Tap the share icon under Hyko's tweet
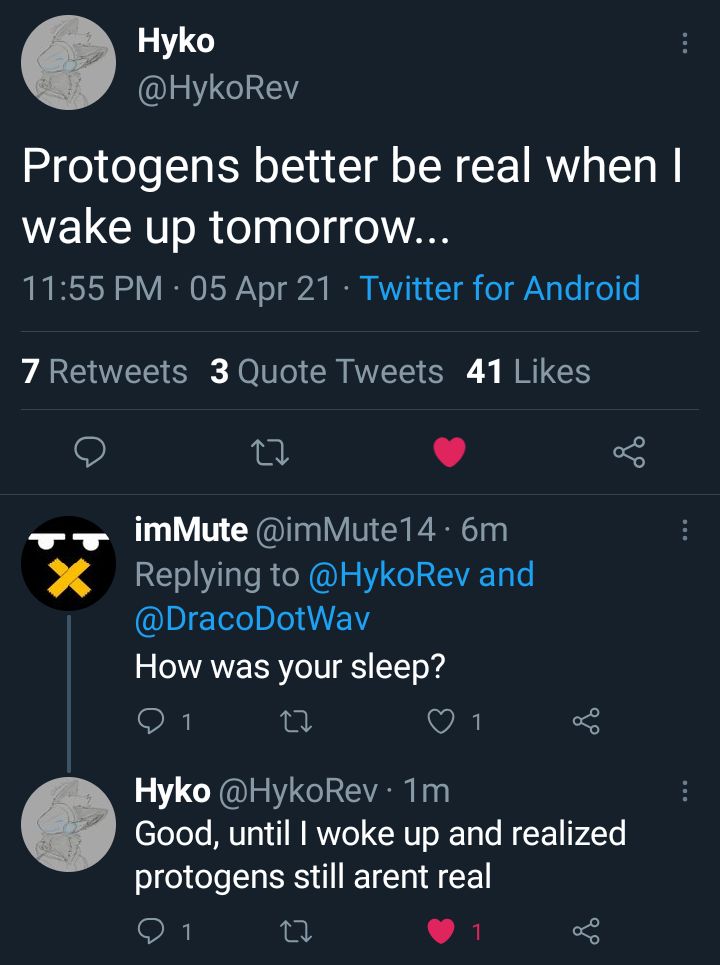 630,452
